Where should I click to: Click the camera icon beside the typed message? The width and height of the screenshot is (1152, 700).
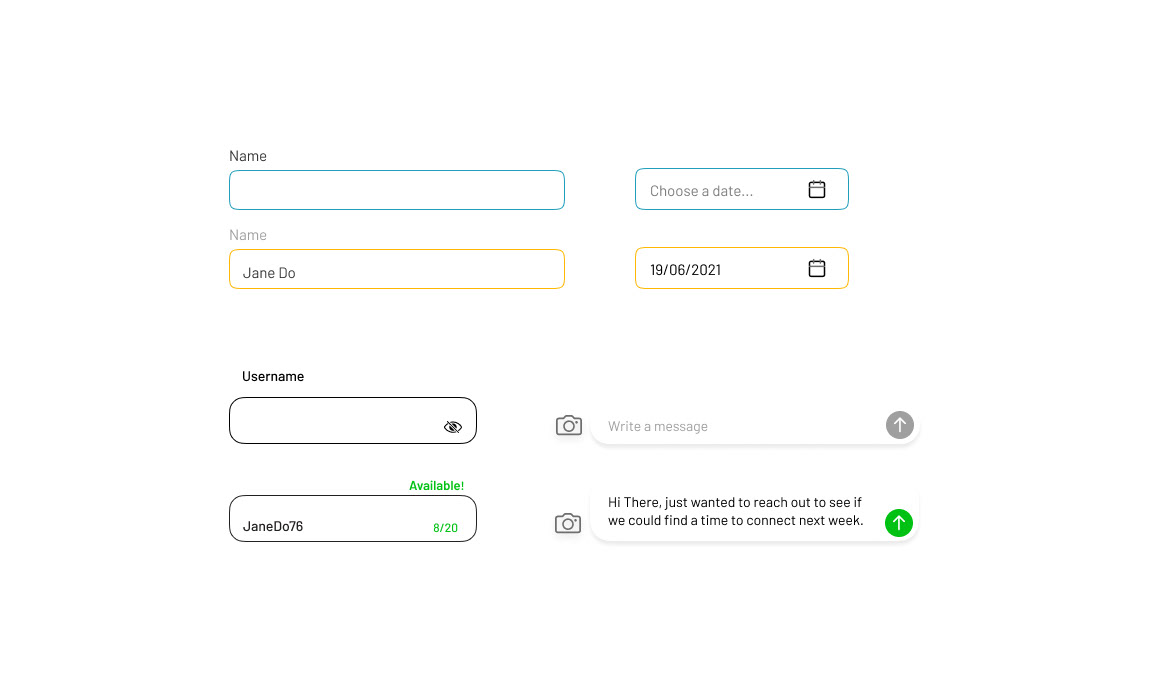pos(568,523)
